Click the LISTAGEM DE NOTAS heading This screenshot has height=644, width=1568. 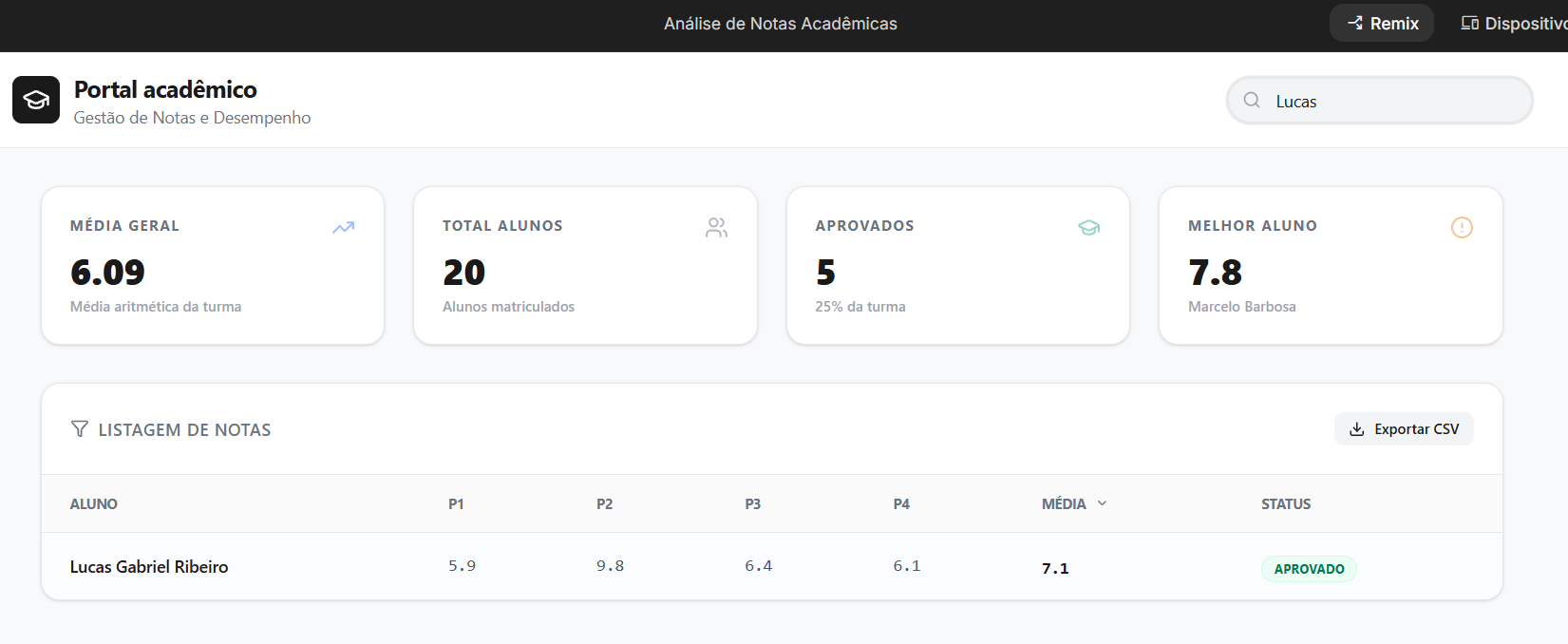coord(184,430)
